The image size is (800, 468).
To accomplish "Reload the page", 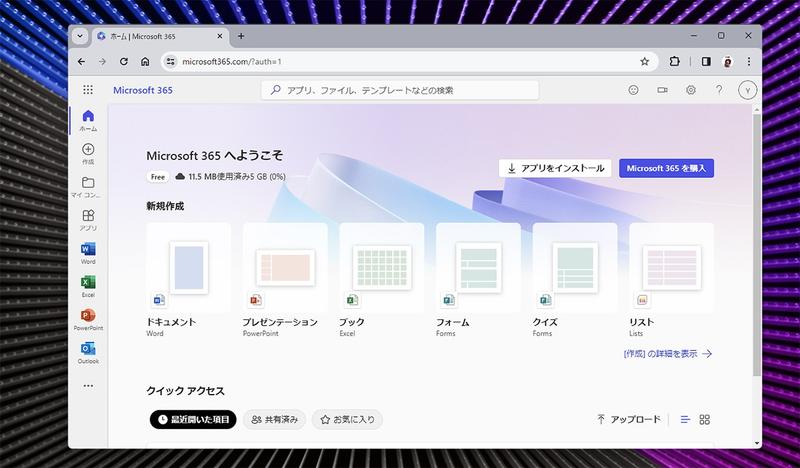I will [x=123, y=62].
